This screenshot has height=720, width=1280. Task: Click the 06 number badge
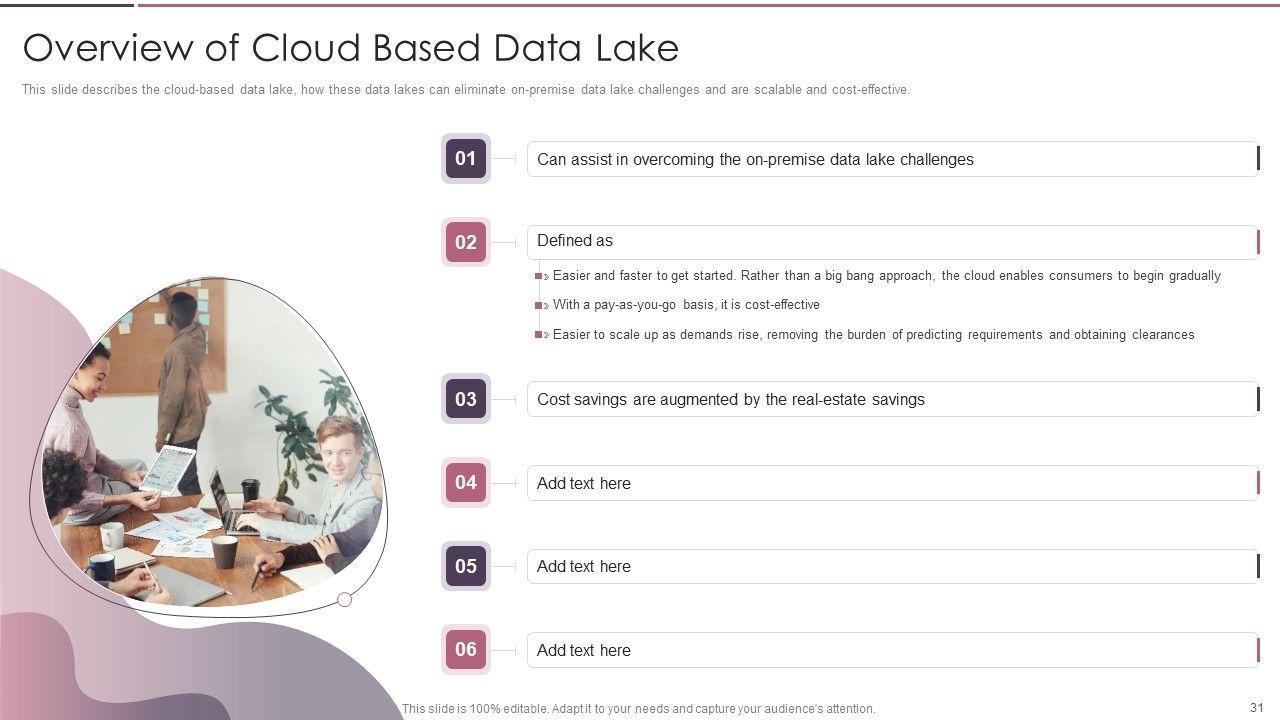(x=466, y=649)
